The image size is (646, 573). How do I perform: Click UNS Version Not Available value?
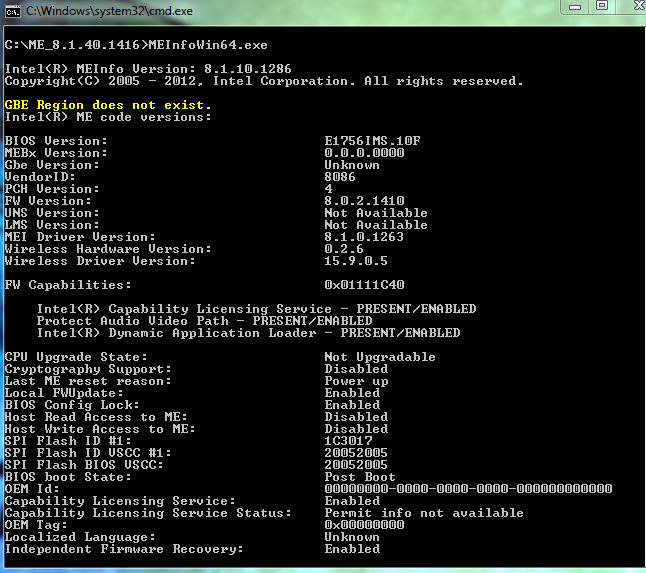click(x=376, y=213)
